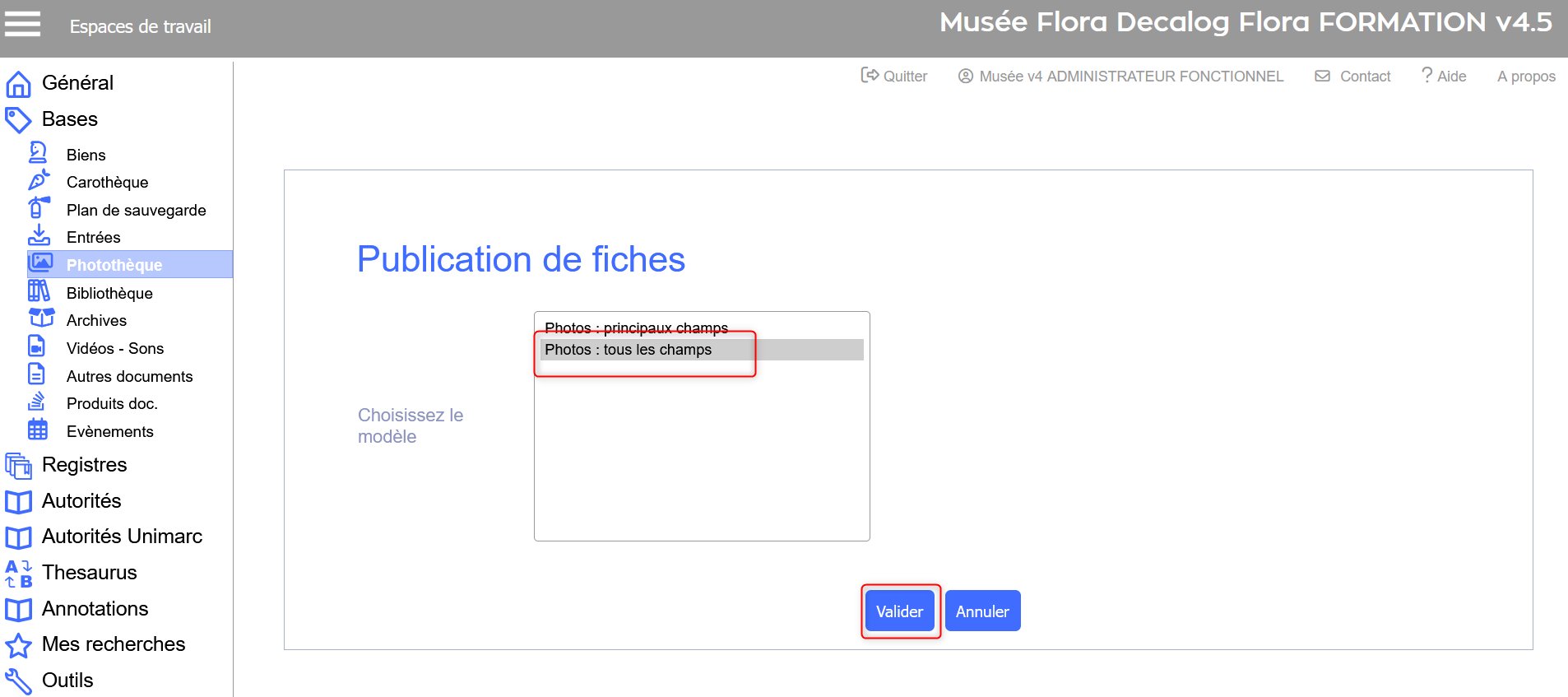Click the Entrées download icon
This screenshot has width=1568, height=697.
[39, 236]
